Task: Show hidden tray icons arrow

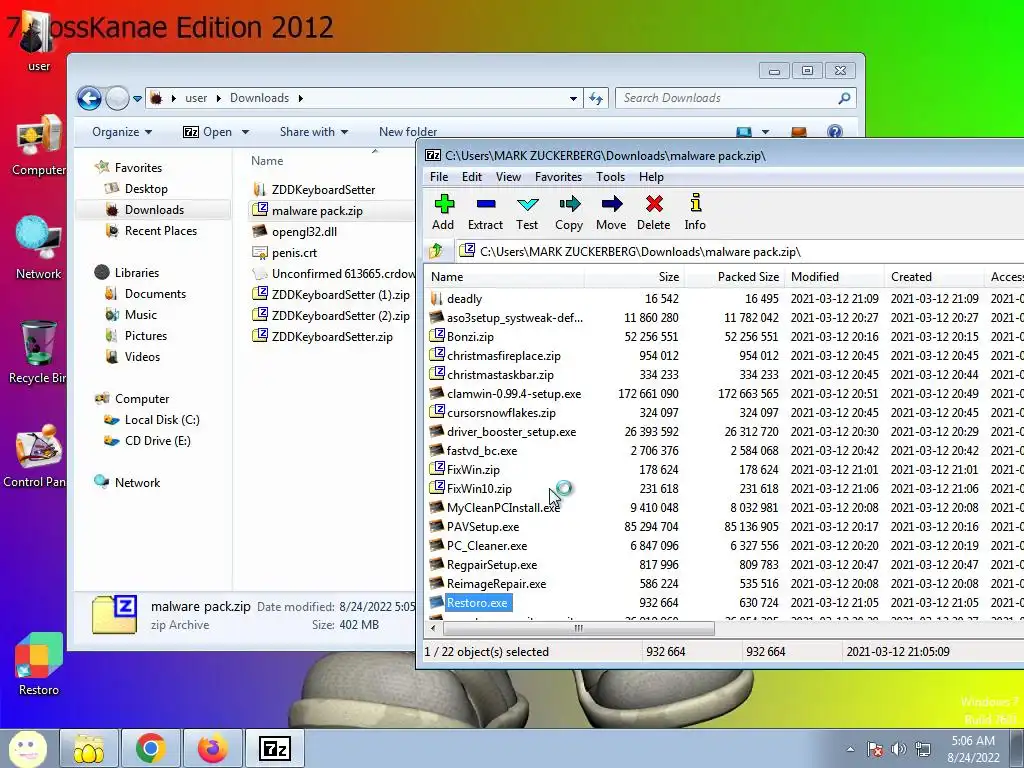Action: pyautogui.click(x=850, y=749)
